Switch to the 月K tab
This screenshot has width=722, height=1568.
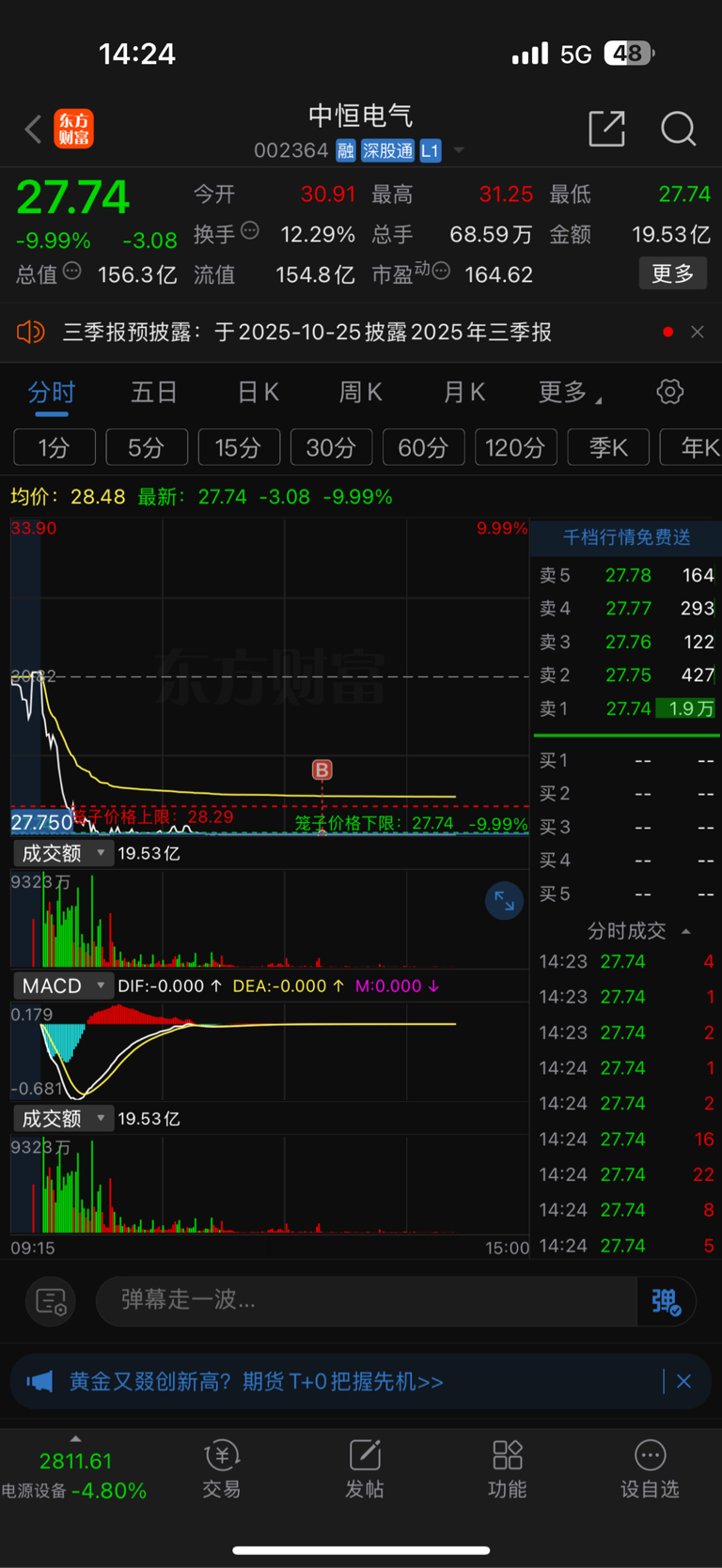(463, 392)
